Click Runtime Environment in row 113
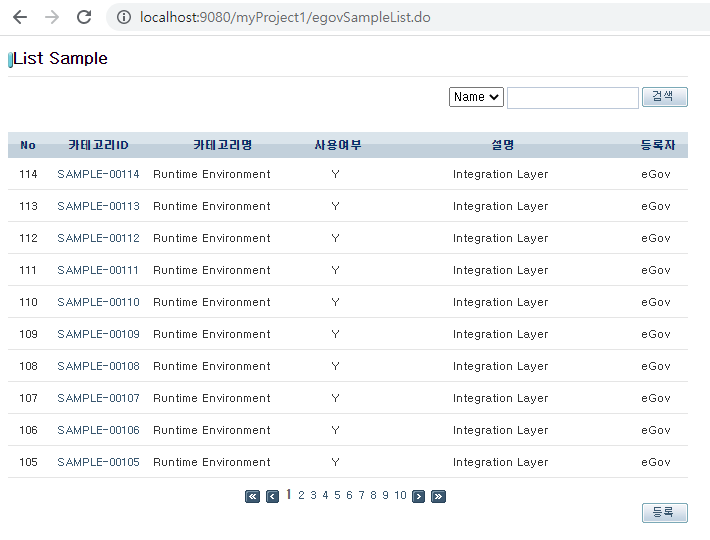Viewport: 710px width, 540px height. pyautogui.click(x=211, y=206)
